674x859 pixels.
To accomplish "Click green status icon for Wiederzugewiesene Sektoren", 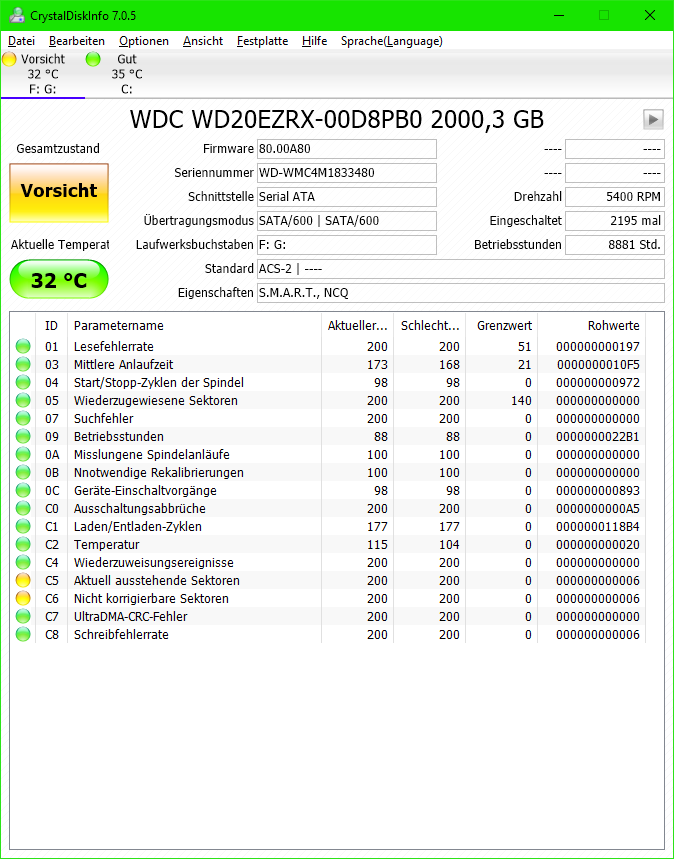I will (x=23, y=400).
